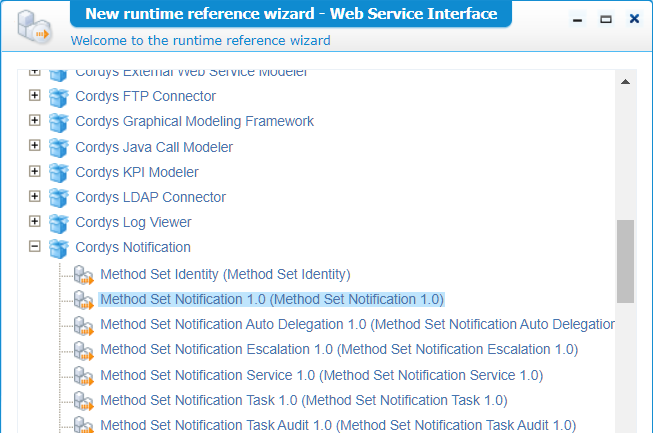Viewport: 653px width, 433px height.
Task: Click the Cordys FTP Connector package icon
Action: [59, 97]
